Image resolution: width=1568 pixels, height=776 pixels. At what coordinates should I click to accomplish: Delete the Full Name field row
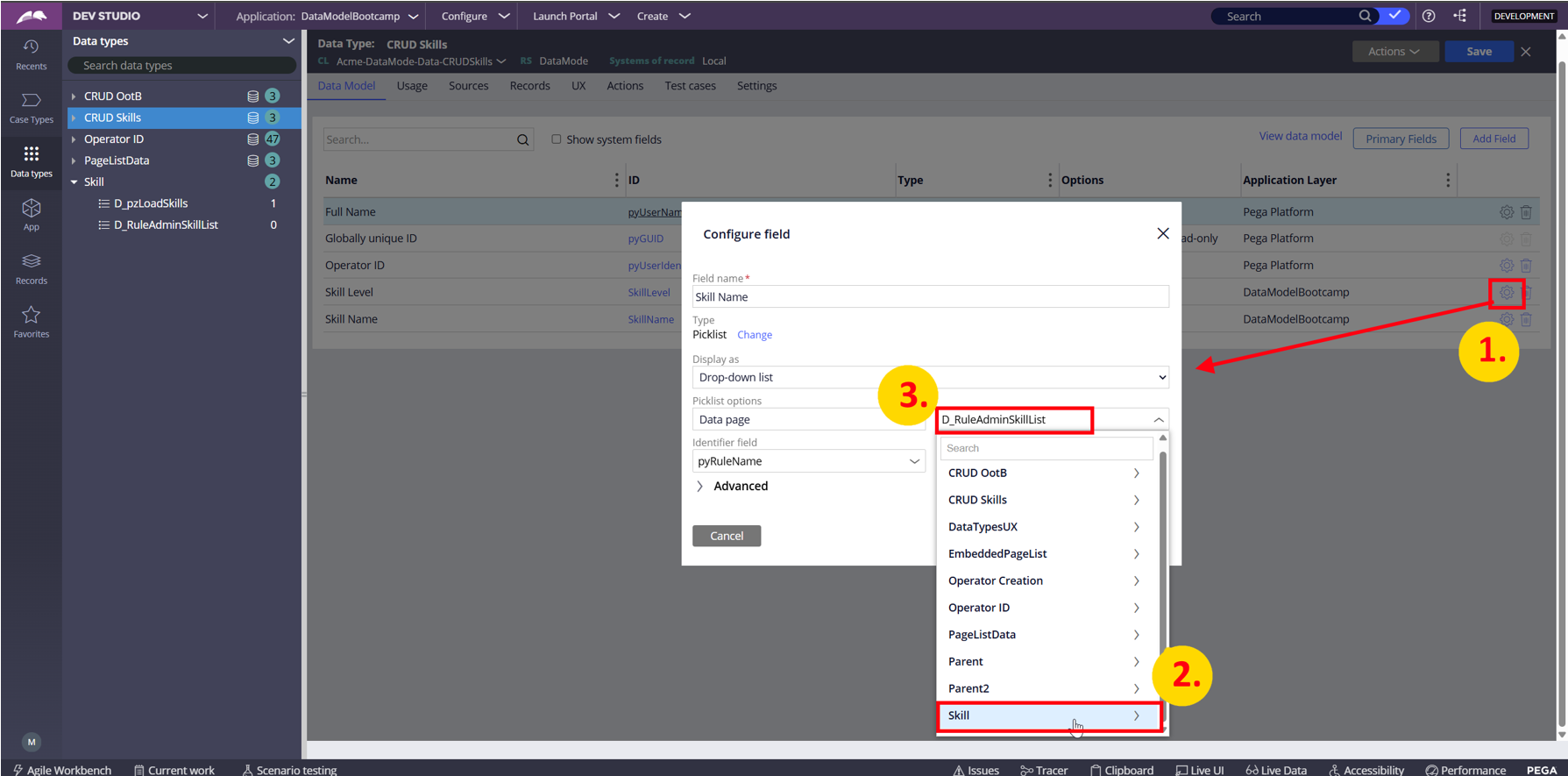[x=1526, y=212]
